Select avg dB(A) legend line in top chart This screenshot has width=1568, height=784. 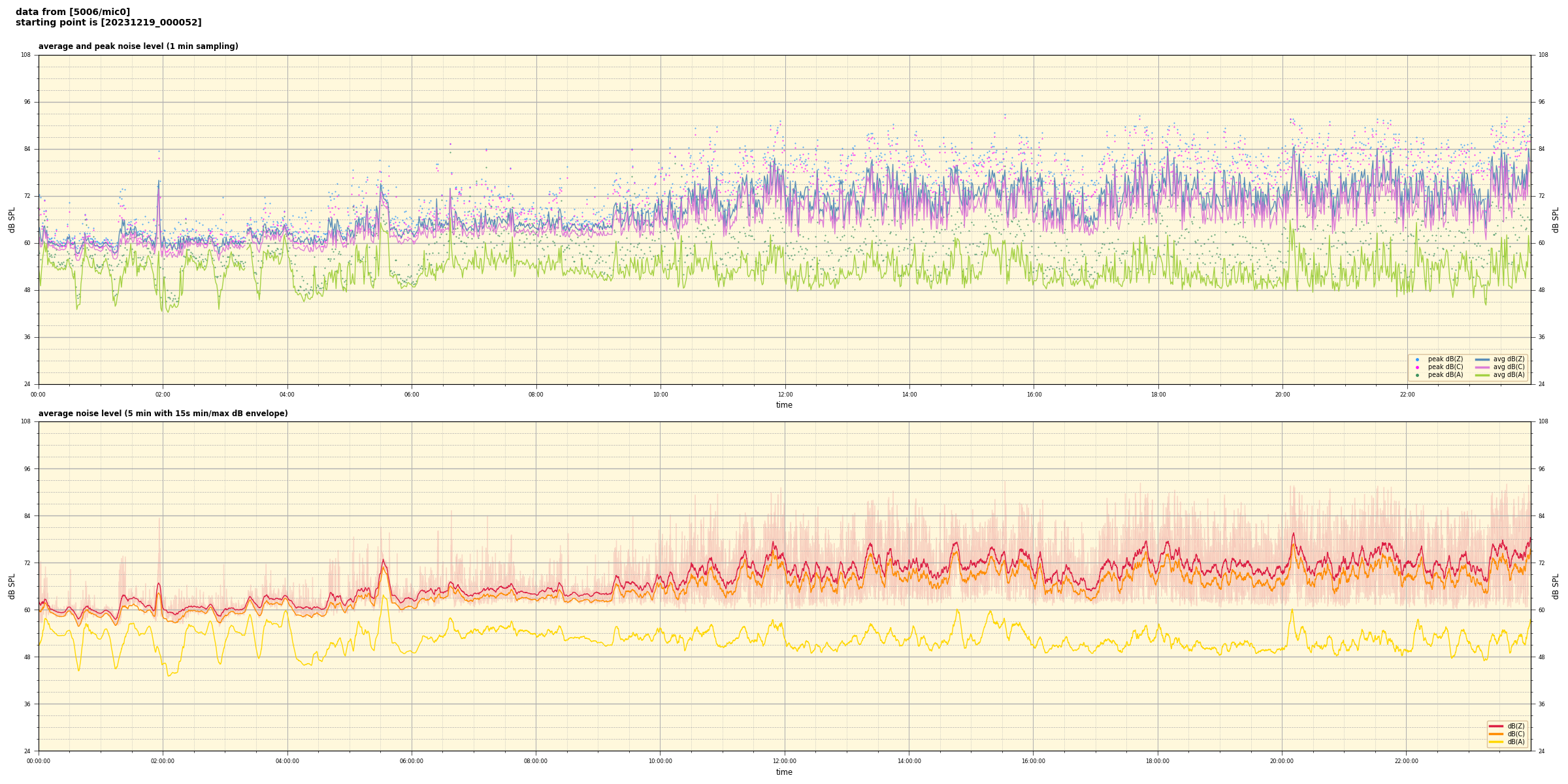[1482, 375]
